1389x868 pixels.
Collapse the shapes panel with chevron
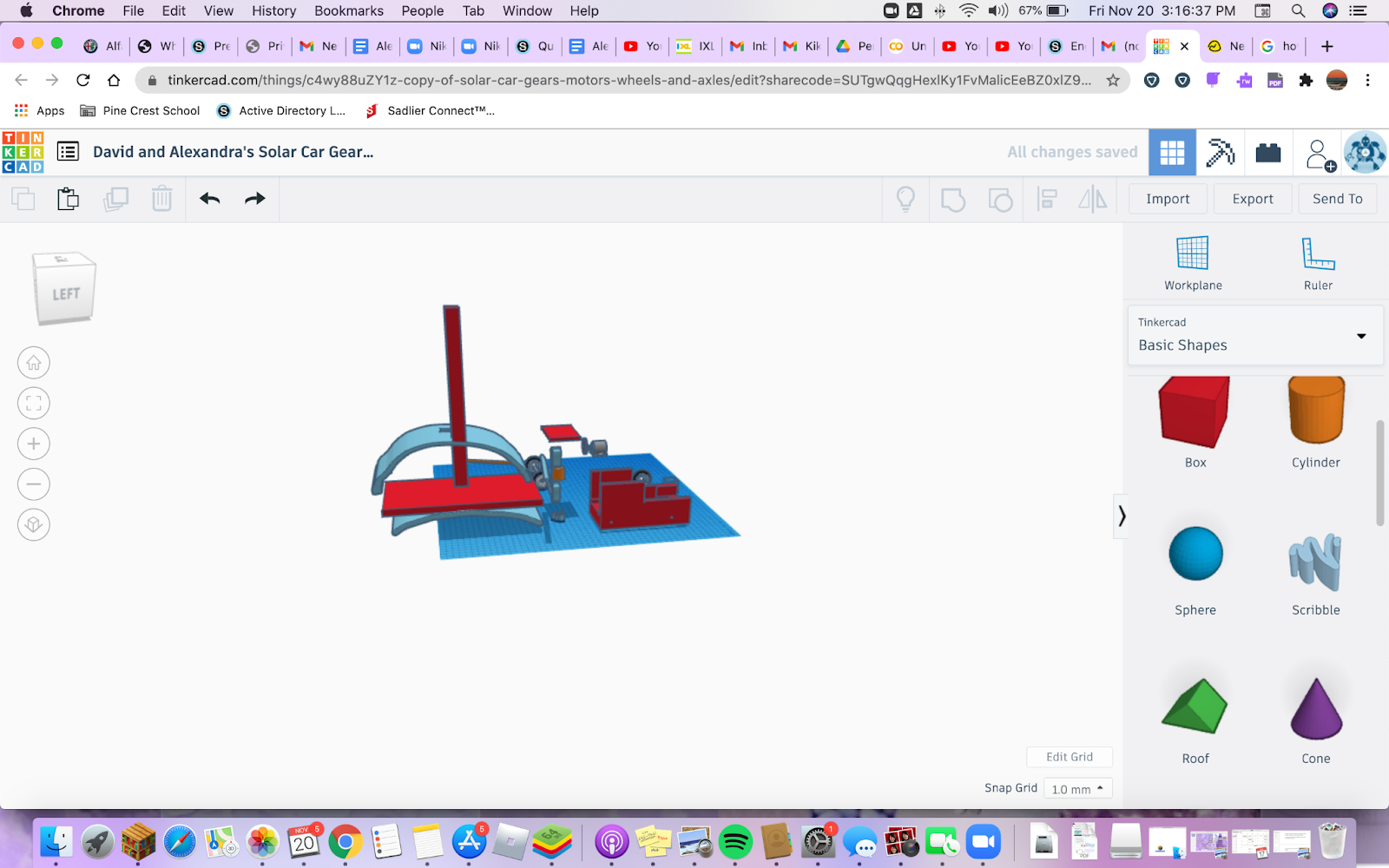pos(1122,516)
